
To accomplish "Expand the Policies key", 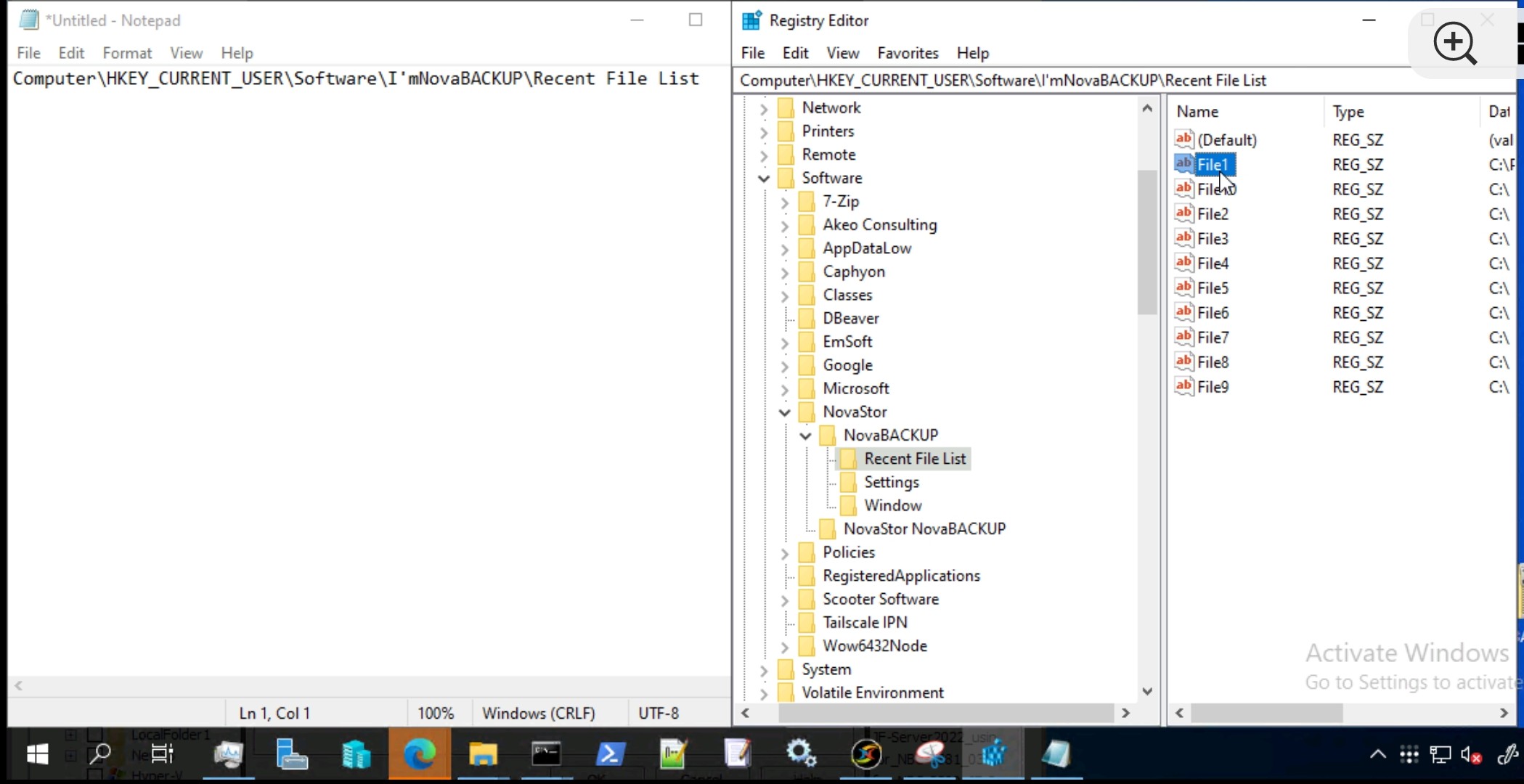I will 784,552.
